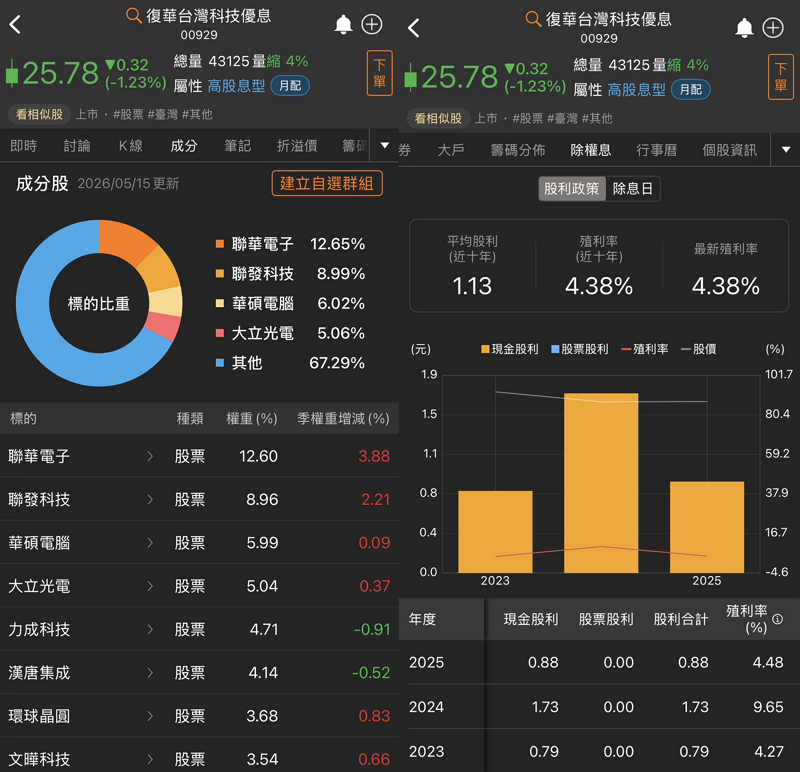Tap the back arrow on right screen
This screenshot has width=800, height=772.
414,28
